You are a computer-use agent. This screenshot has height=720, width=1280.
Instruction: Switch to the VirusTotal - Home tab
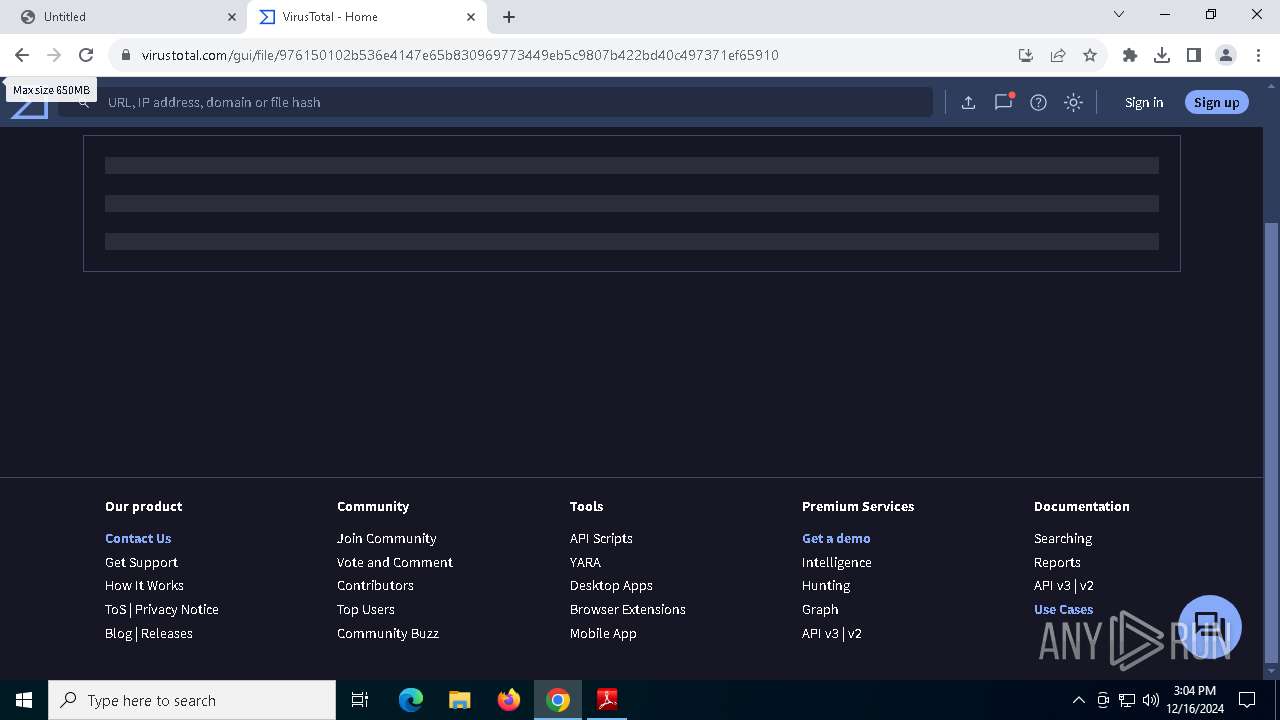pos(366,17)
